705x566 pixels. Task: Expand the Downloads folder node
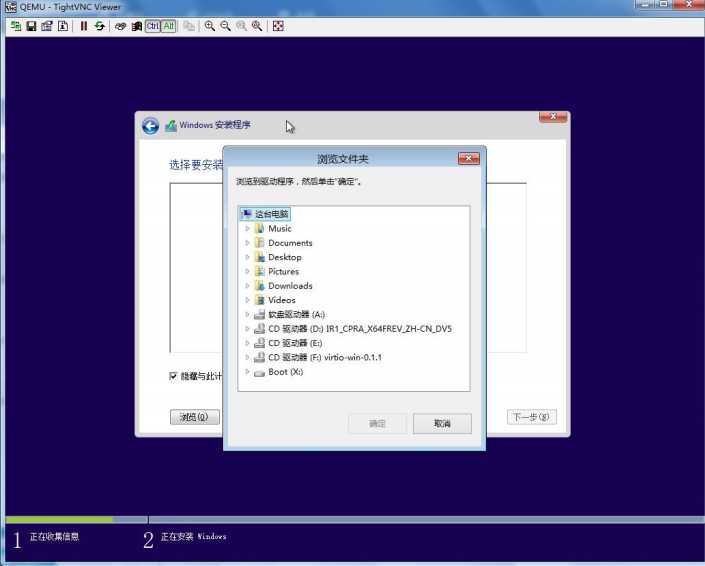tap(247, 285)
